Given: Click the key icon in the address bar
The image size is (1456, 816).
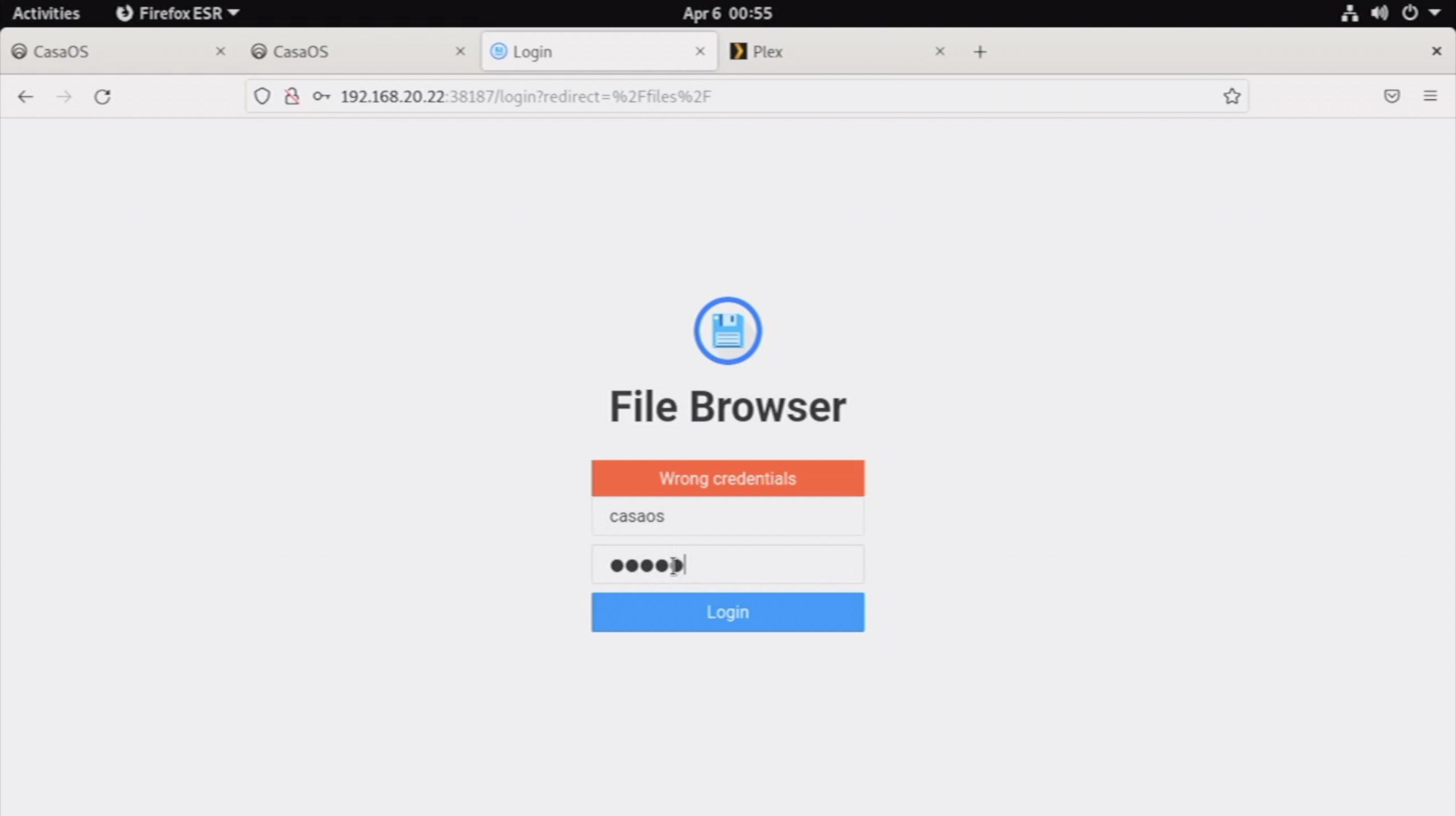Looking at the screenshot, I should click(322, 96).
